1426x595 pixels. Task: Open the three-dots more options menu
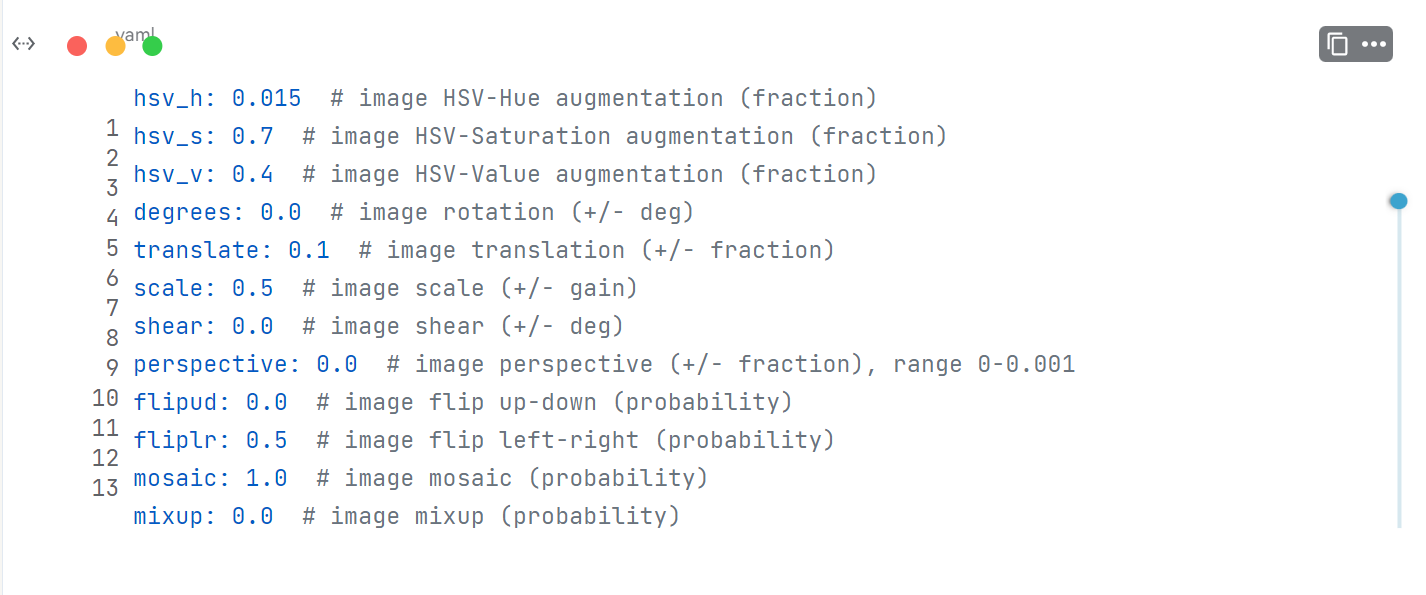point(1374,44)
